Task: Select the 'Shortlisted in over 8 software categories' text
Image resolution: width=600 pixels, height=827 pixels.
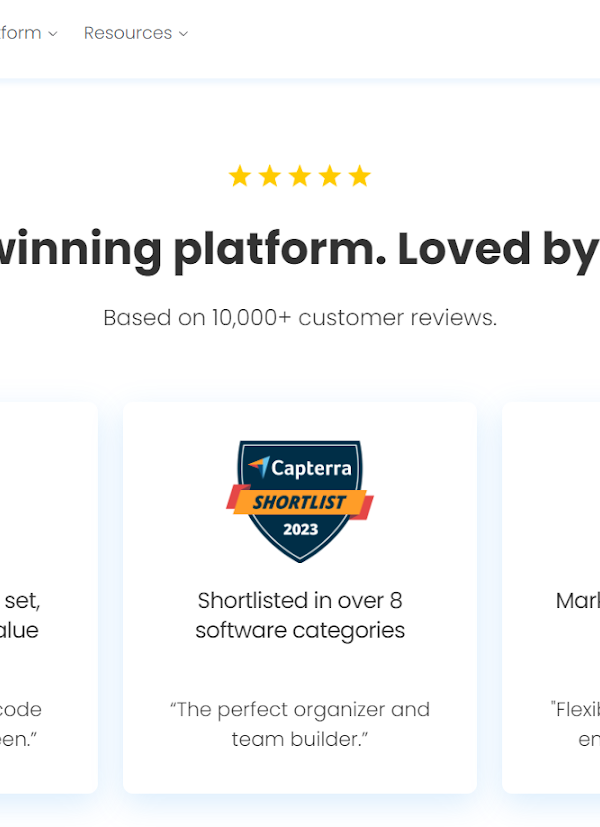Action: [300, 615]
